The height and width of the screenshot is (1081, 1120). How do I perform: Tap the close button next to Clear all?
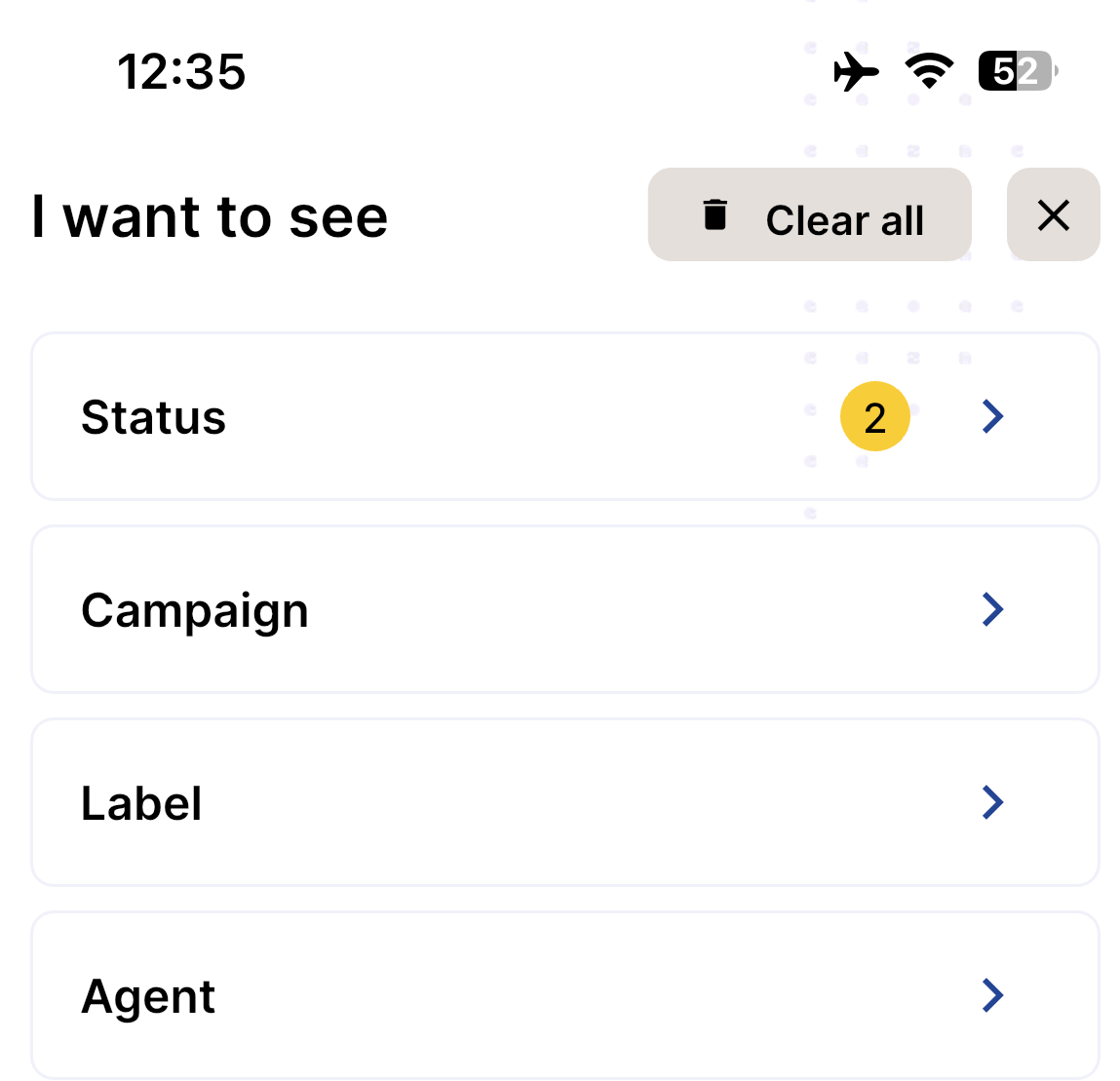coord(1054,214)
